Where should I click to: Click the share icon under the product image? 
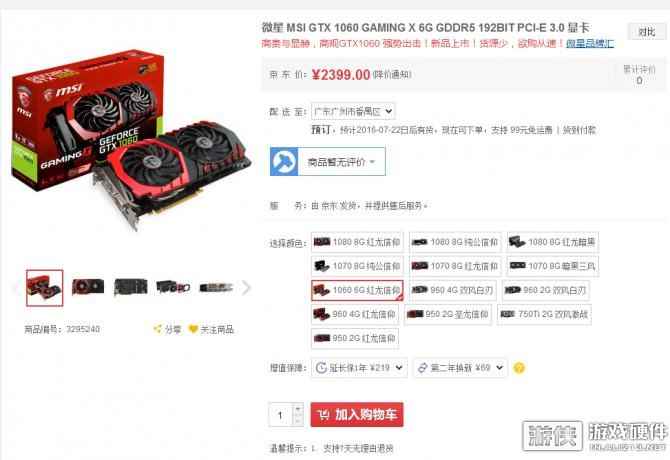pyautogui.click(x=158, y=329)
